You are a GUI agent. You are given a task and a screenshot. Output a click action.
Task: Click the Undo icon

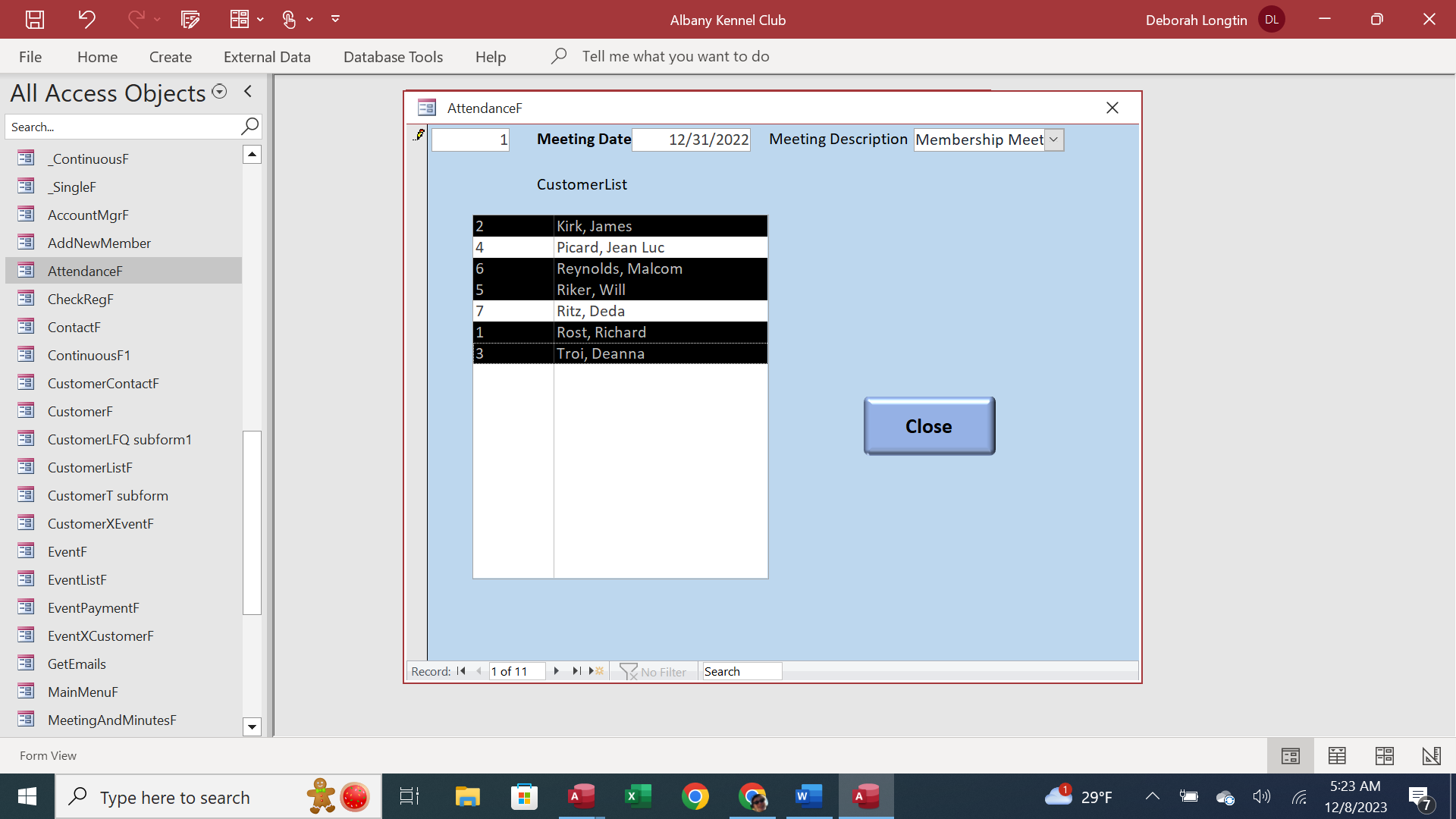[x=87, y=19]
